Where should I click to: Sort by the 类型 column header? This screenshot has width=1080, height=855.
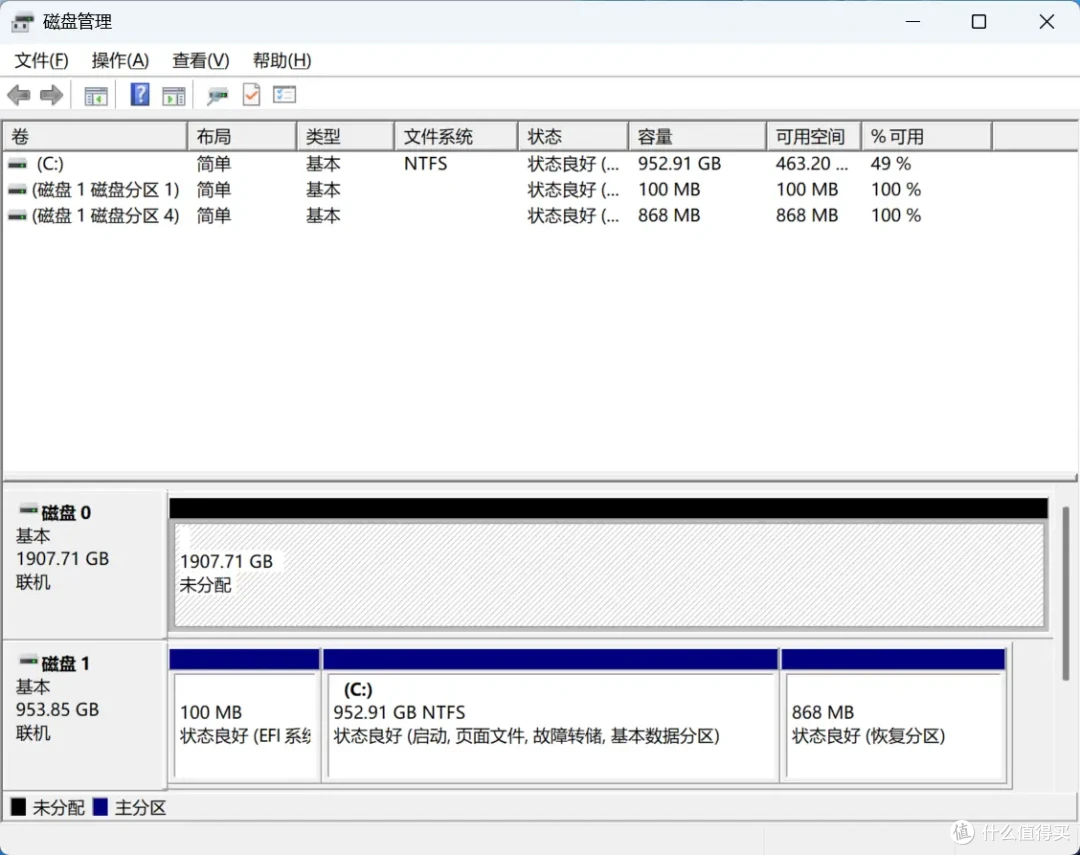346,136
